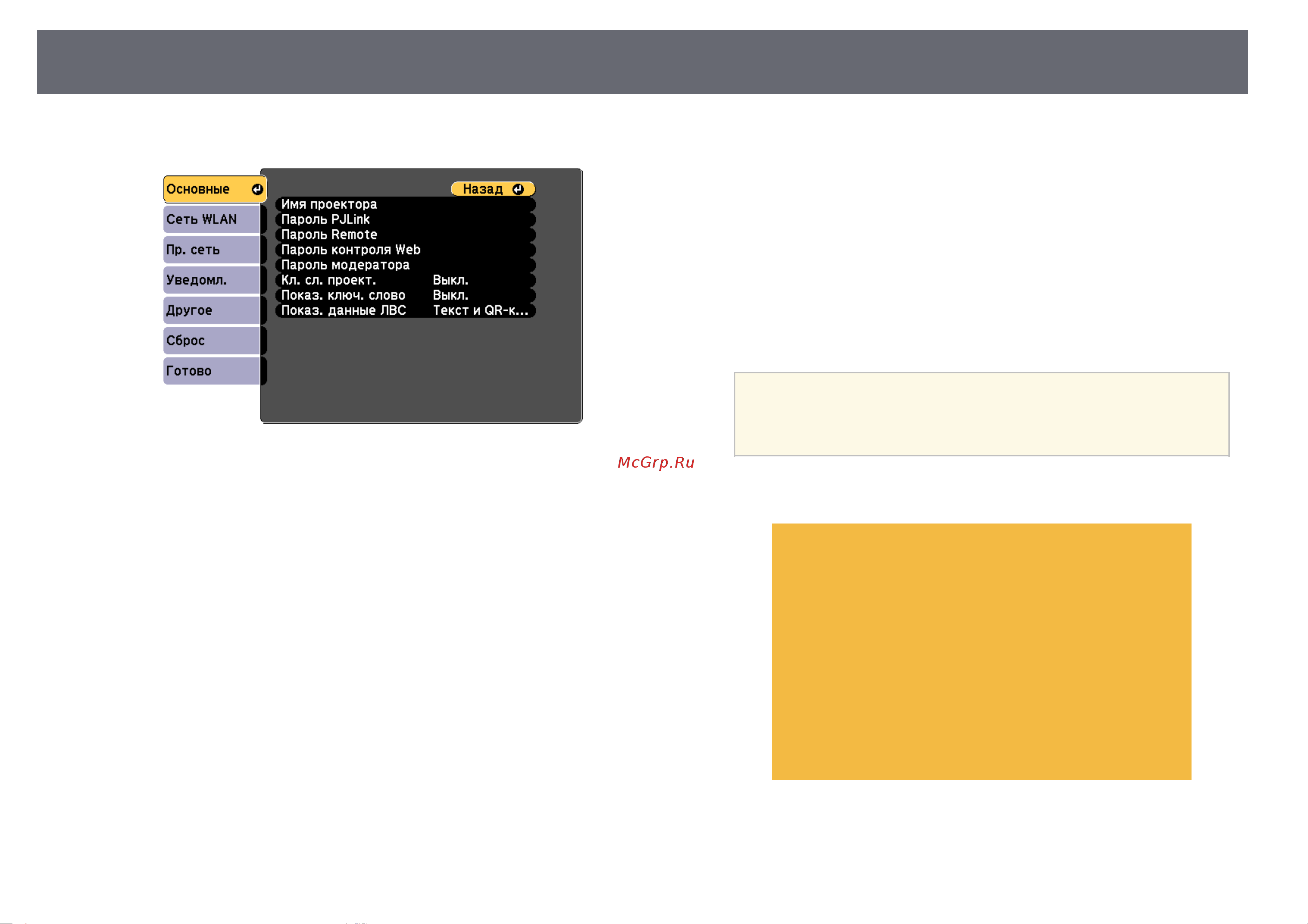Open the Пароль PJLink setting
Viewport: 1308px width, 924px height.
pos(406,219)
